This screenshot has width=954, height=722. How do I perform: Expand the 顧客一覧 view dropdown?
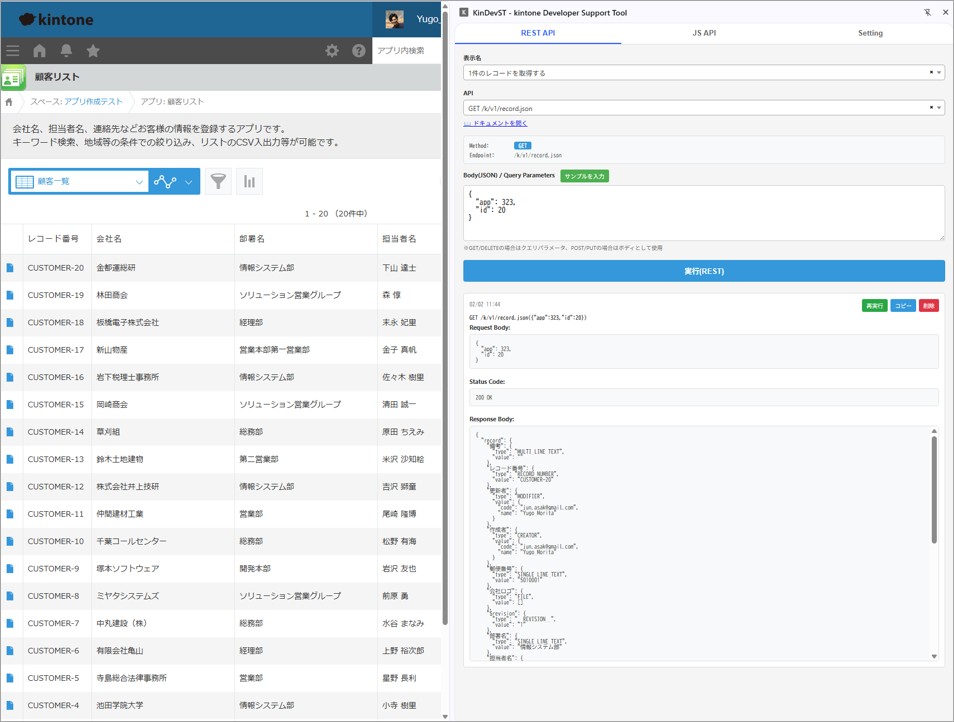[139, 182]
